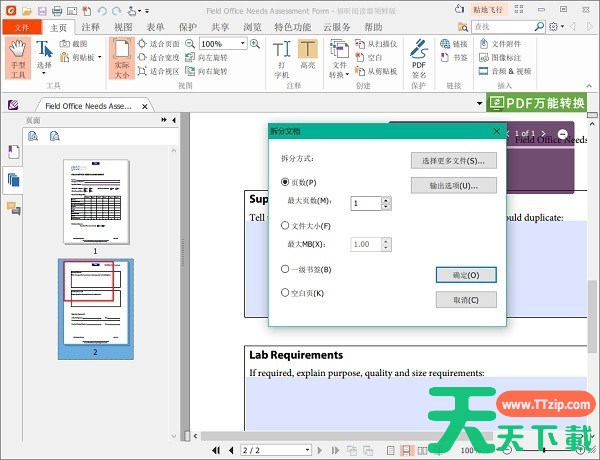
Task: Go to the first page in status bar
Action: click(x=215, y=451)
